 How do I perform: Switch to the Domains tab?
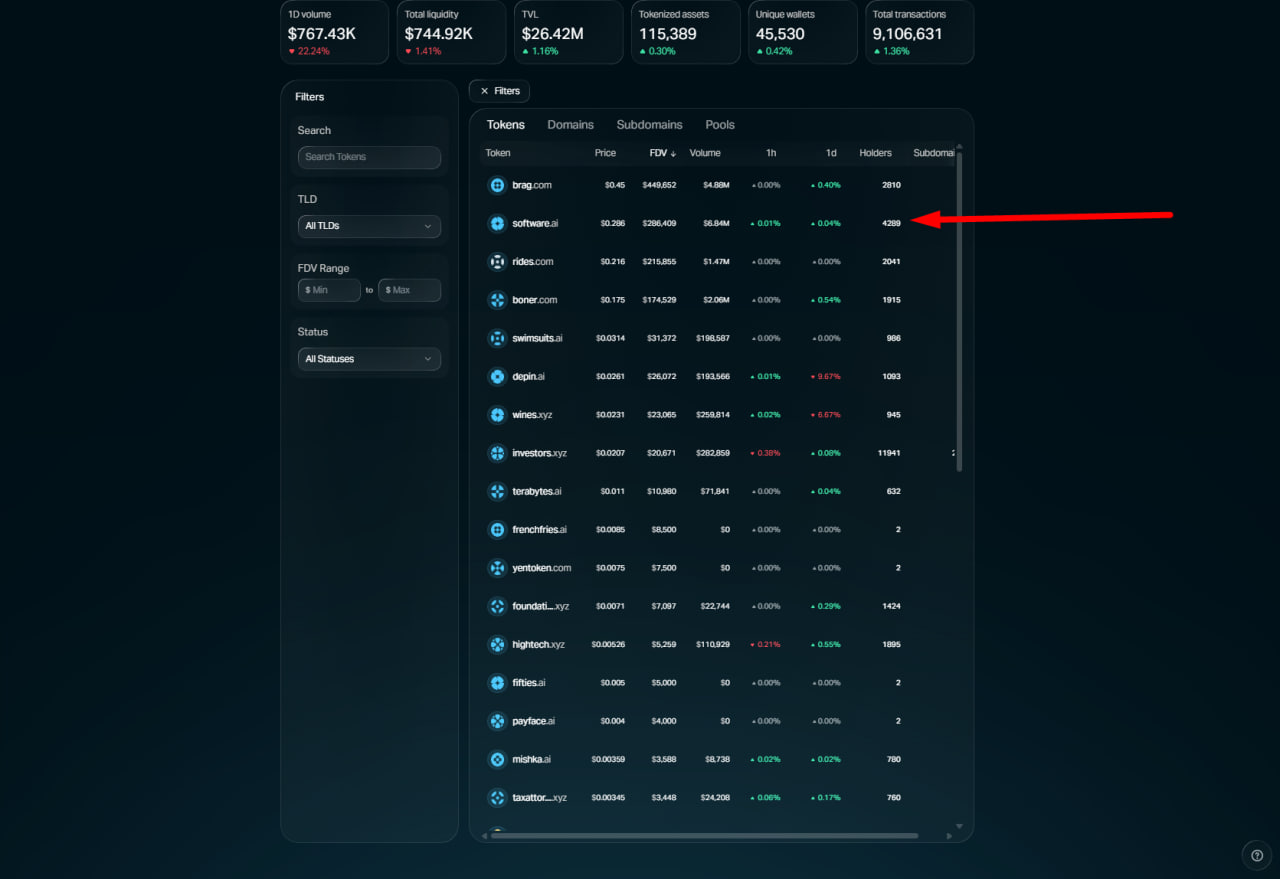tap(570, 125)
